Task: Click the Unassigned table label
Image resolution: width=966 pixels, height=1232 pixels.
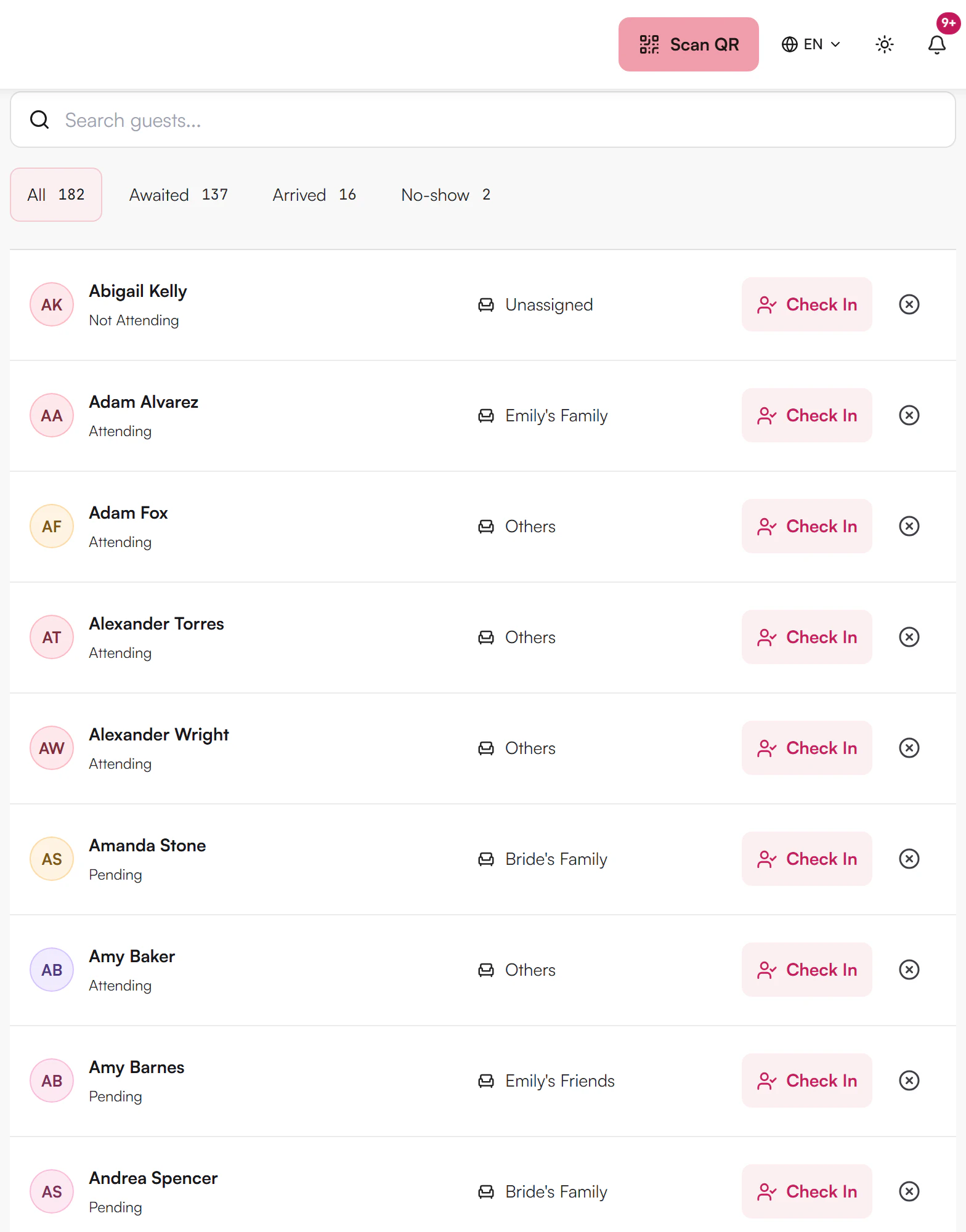Action: (549, 305)
